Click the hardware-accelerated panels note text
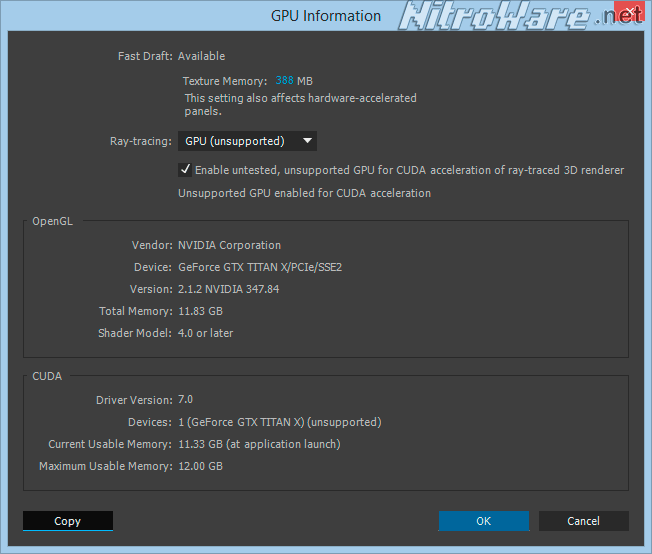Viewport: 652px width, 554px height. click(x=301, y=104)
